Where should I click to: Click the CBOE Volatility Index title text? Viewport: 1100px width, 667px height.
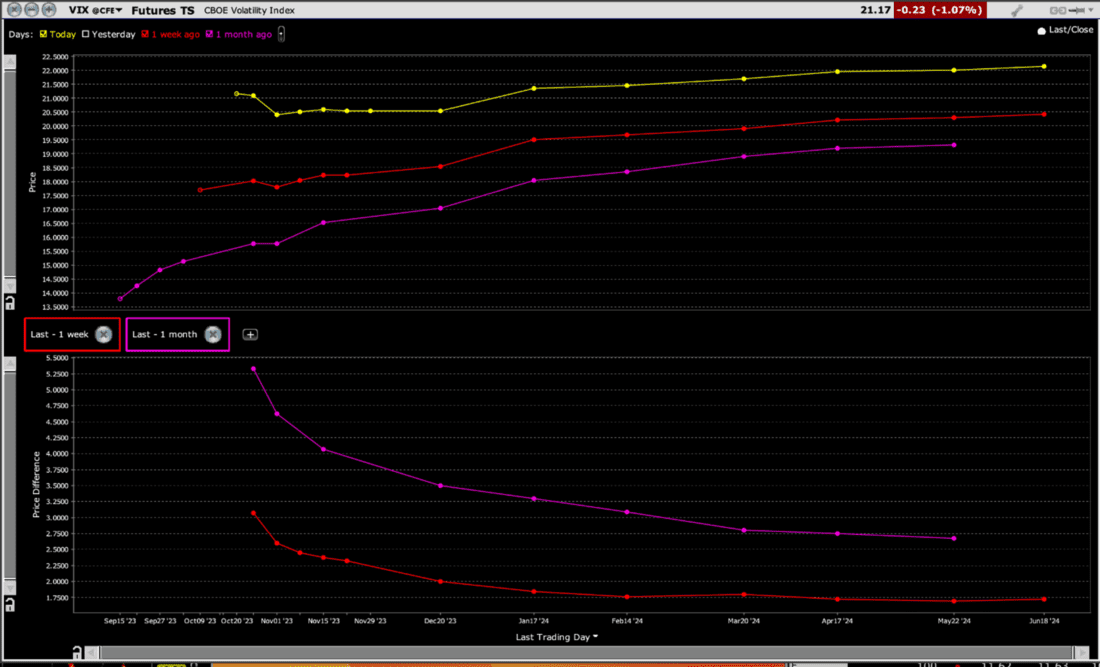click(250, 10)
